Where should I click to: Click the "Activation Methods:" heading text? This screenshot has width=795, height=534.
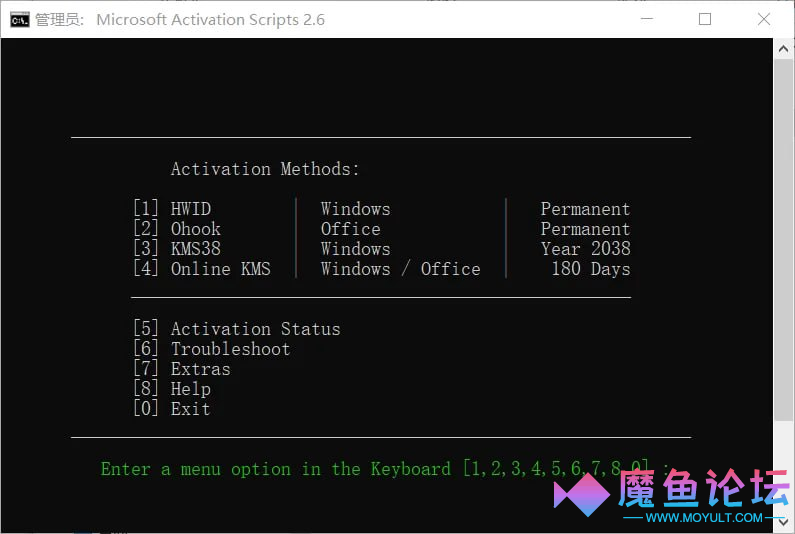pyautogui.click(x=265, y=169)
